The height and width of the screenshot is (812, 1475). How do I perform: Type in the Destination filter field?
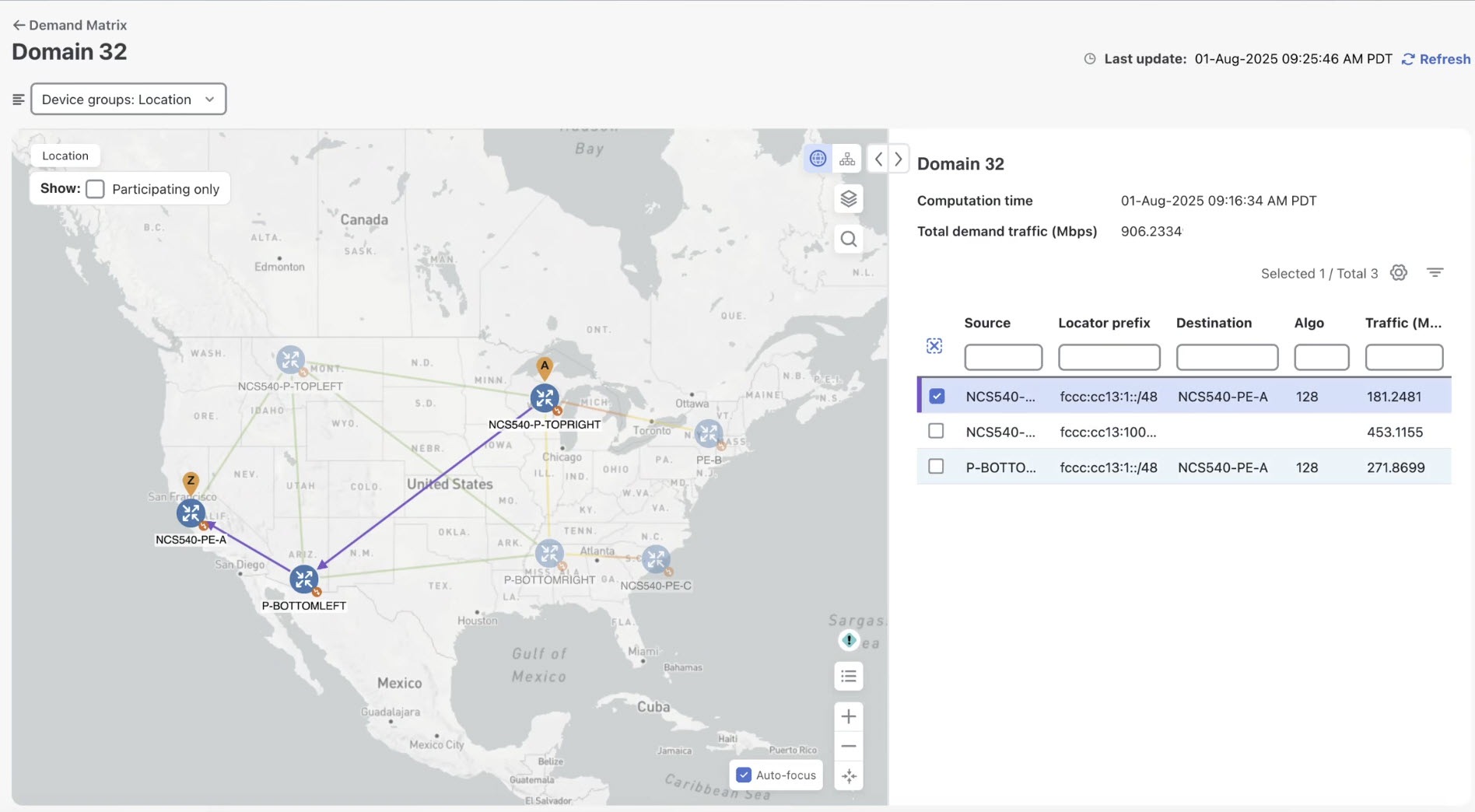click(x=1226, y=357)
